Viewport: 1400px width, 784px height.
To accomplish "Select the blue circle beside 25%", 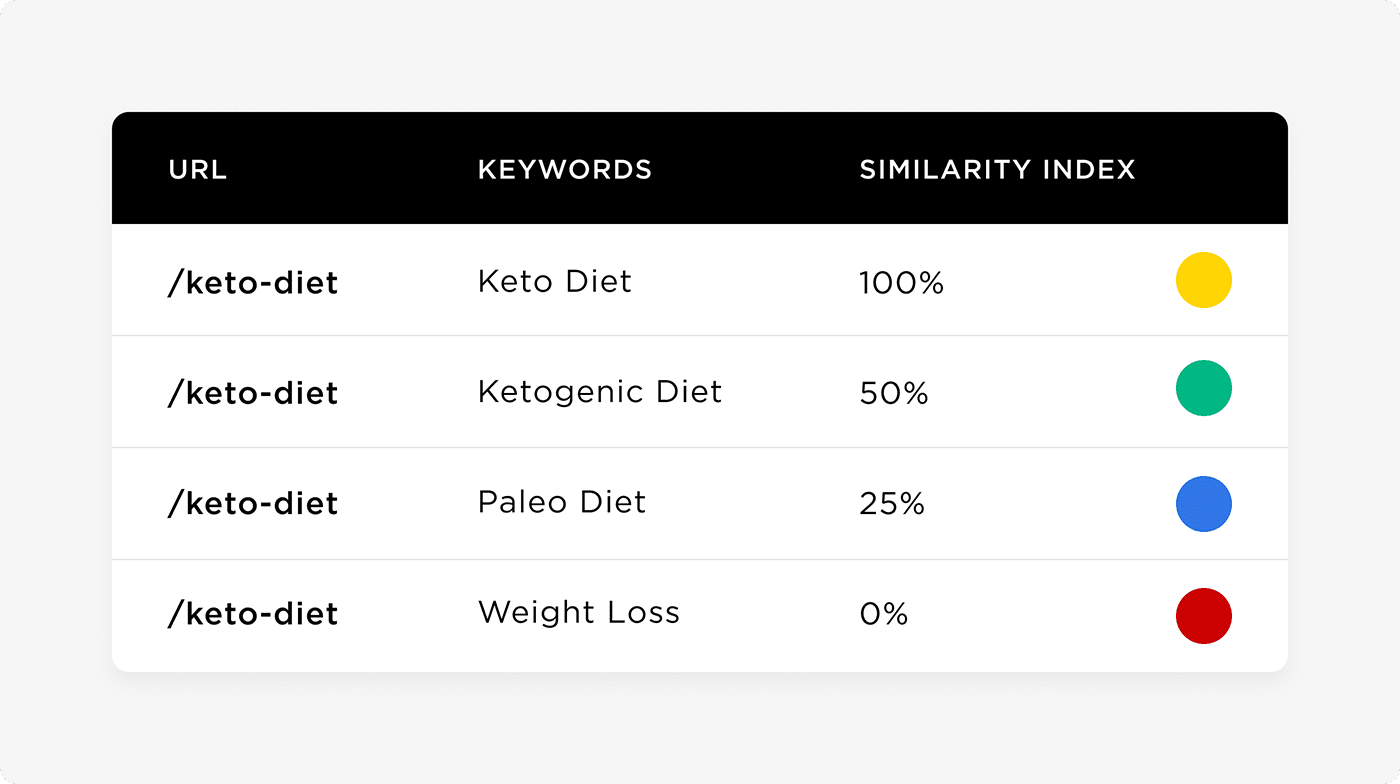I will pos(1203,504).
